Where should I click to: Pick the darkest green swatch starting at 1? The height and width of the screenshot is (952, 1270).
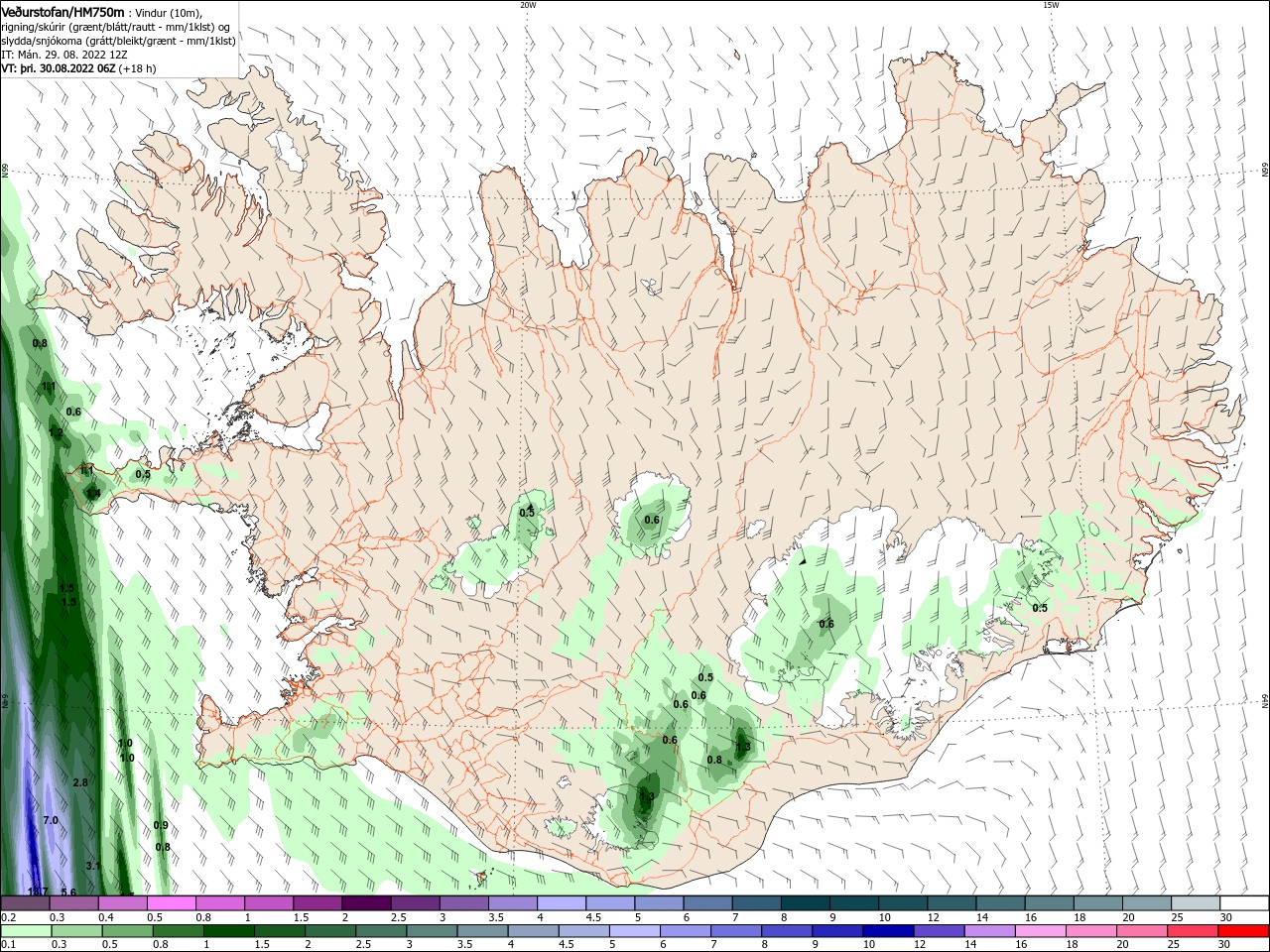pyautogui.click(x=229, y=931)
